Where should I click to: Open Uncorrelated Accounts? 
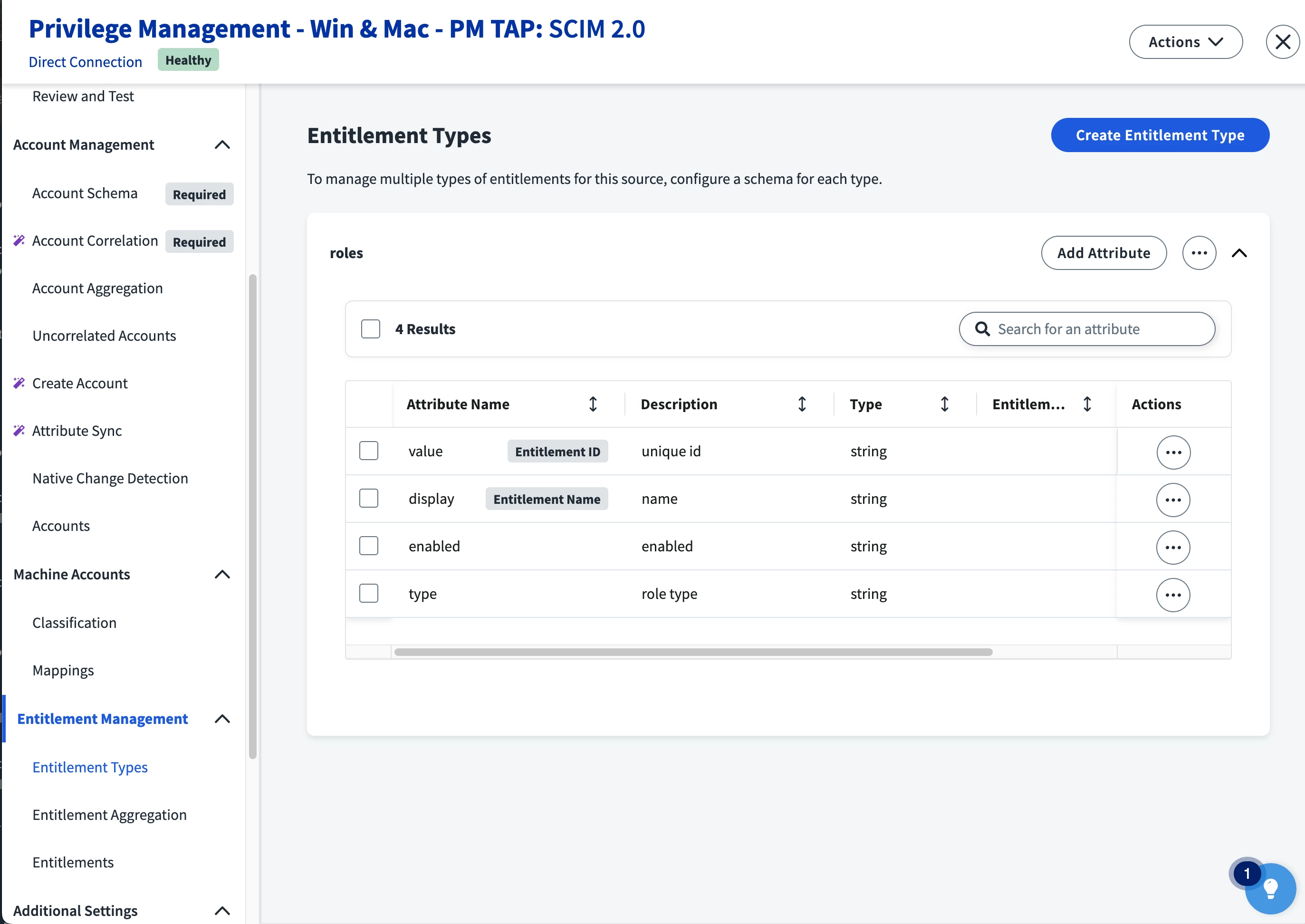104,336
